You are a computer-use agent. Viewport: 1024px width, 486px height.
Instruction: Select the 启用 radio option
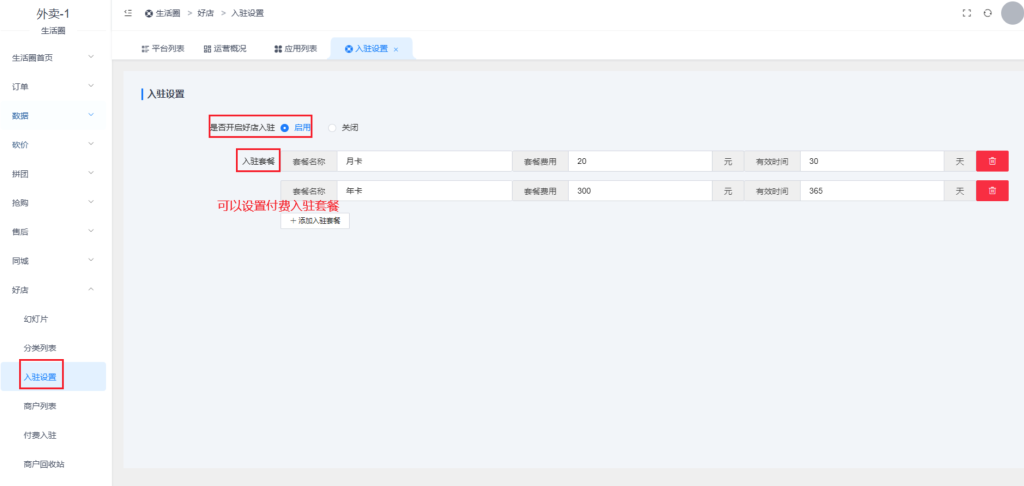point(286,128)
